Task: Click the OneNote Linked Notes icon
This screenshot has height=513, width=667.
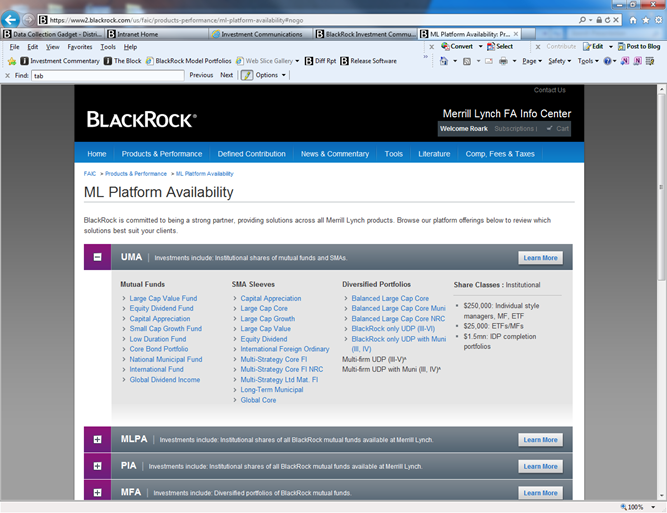Action: (x=637, y=61)
